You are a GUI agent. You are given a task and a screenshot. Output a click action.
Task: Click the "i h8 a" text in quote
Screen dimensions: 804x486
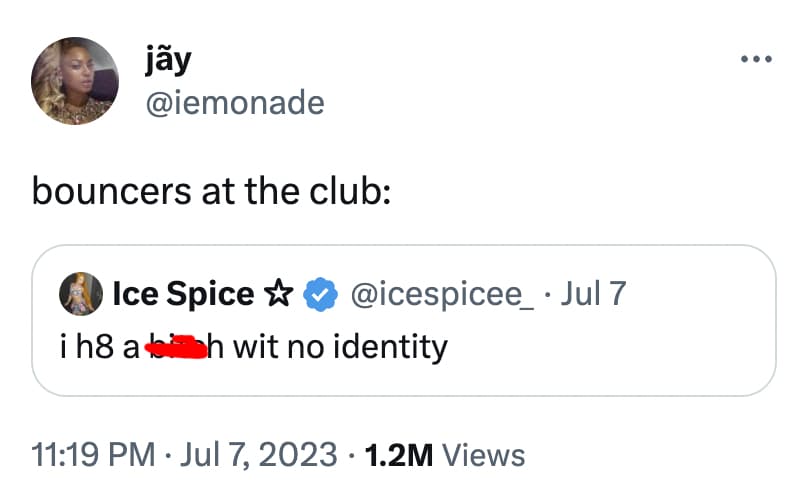pyautogui.click(x=98, y=347)
